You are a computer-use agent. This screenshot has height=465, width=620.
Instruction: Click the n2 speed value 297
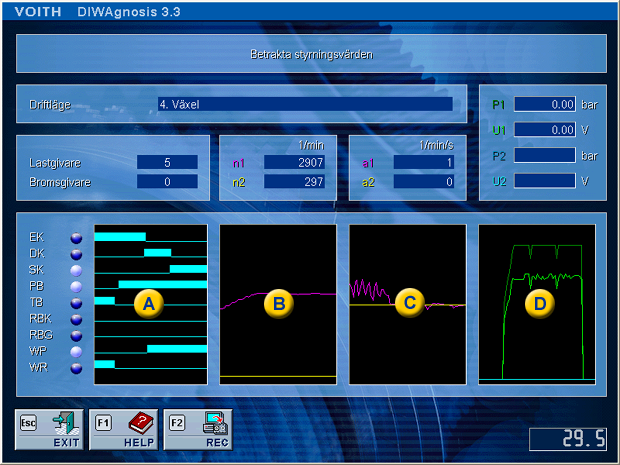pos(295,181)
